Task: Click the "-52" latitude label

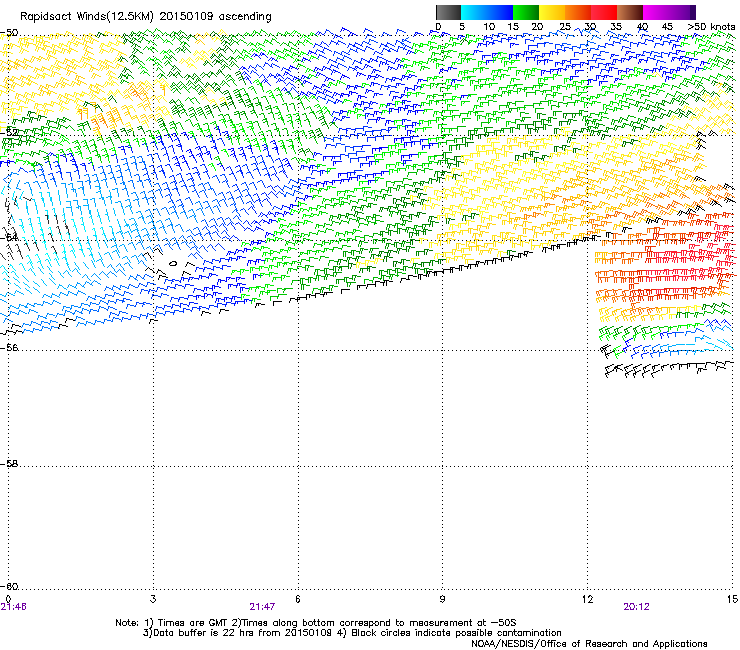Action: tap(9, 132)
